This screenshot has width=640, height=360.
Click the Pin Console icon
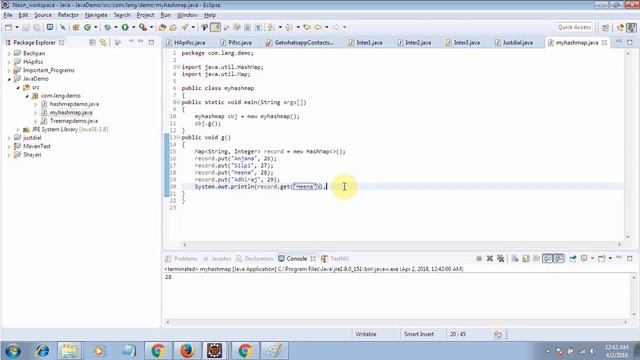[x=573, y=258]
